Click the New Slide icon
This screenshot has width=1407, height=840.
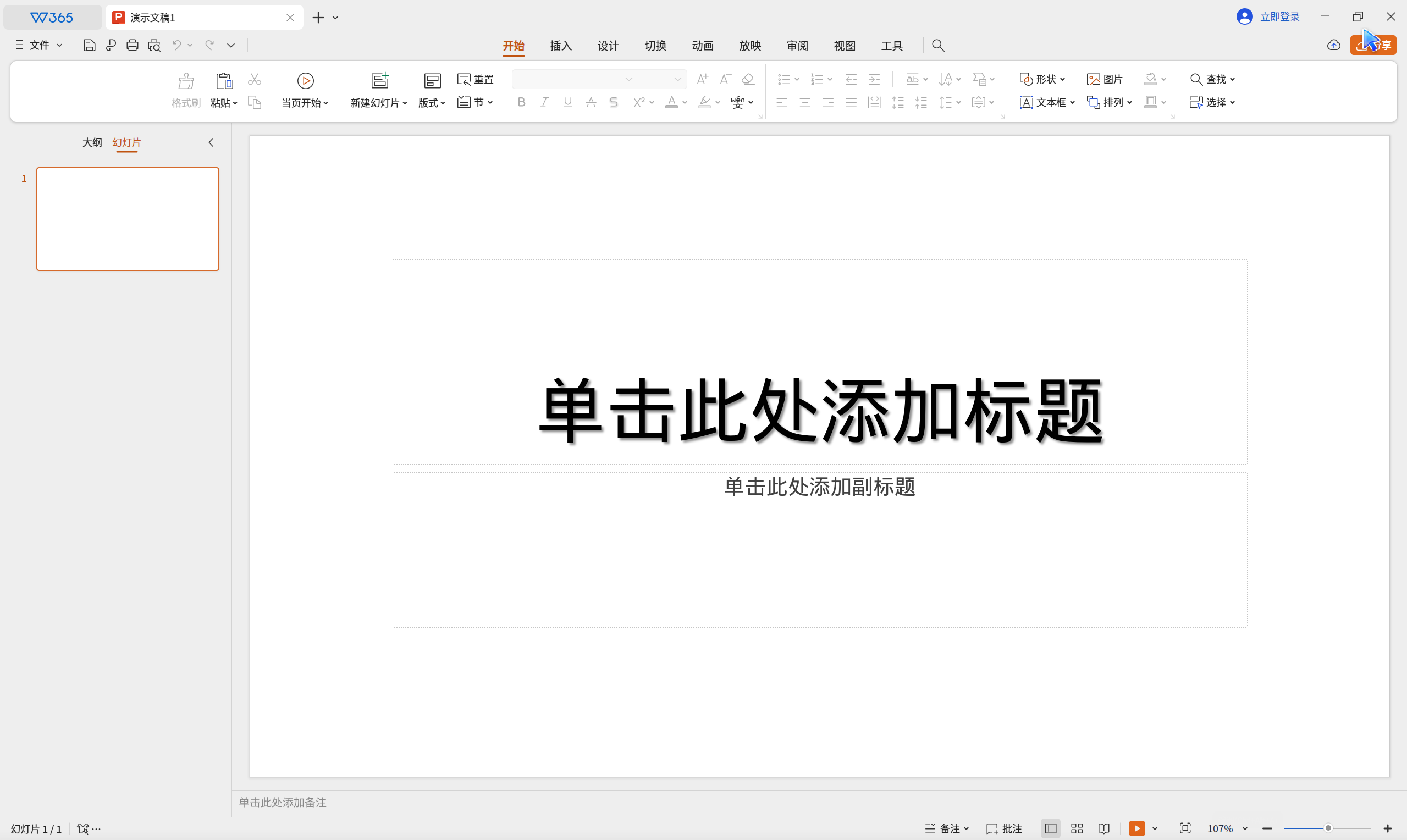tap(380, 81)
